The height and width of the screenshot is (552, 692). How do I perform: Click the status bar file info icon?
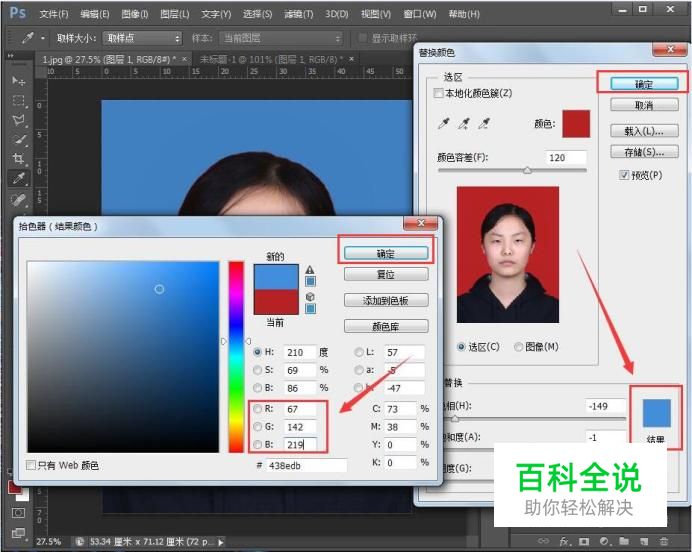(x=80, y=541)
